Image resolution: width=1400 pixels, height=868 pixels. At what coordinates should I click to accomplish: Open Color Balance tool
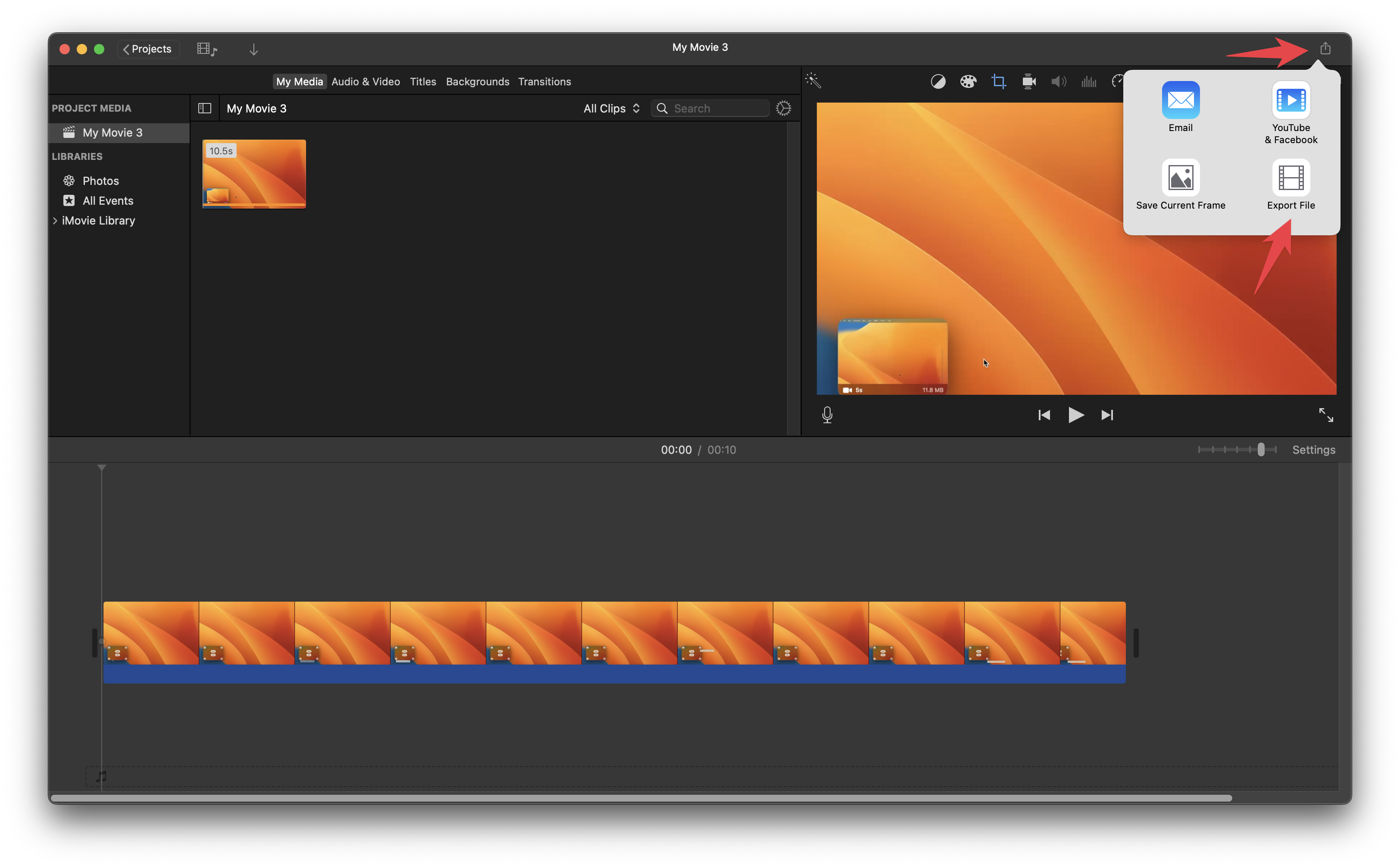click(937, 81)
